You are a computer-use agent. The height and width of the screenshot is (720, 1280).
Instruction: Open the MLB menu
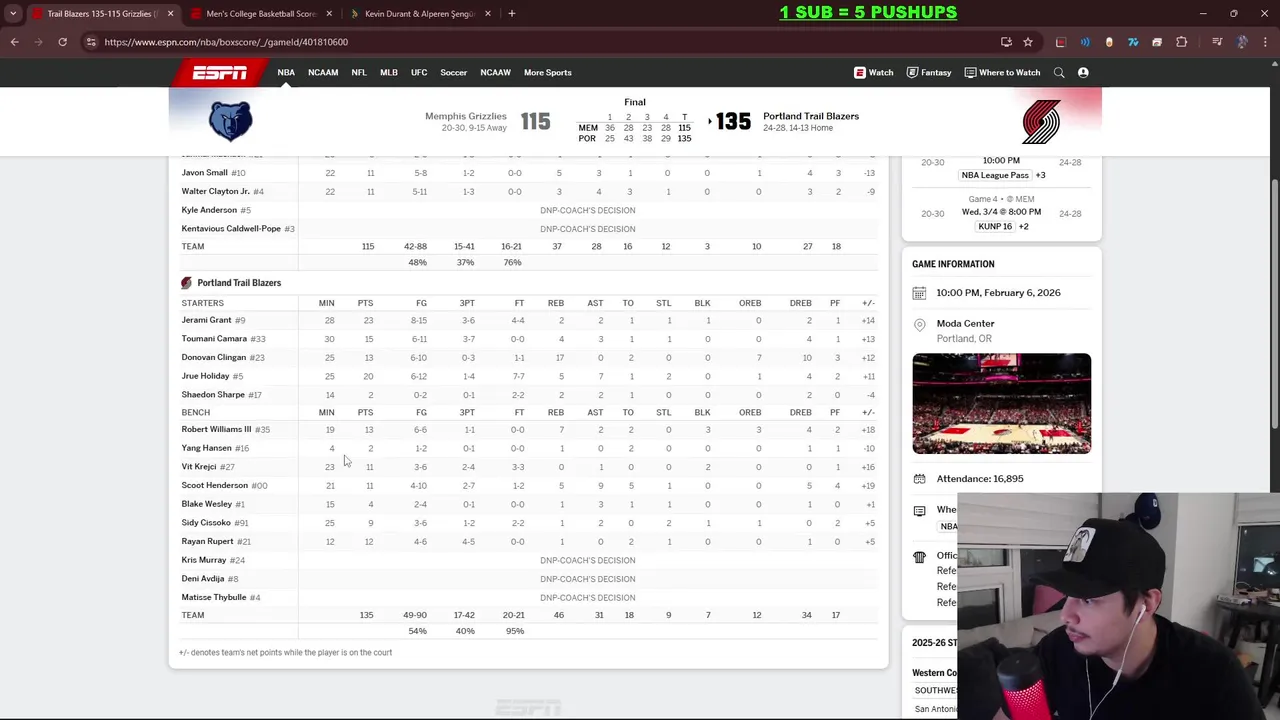click(389, 72)
